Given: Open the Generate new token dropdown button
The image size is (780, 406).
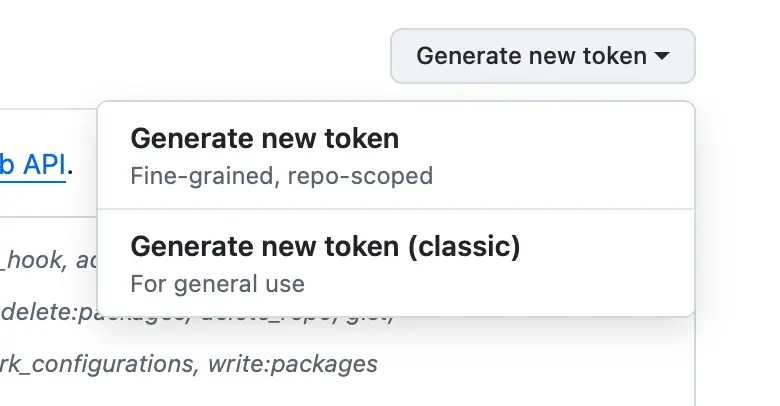Looking at the screenshot, I should [x=541, y=56].
